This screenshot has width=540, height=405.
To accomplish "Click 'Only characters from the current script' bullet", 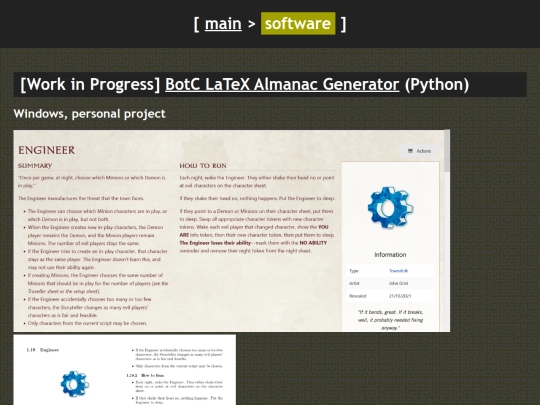I will click(x=87, y=323).
